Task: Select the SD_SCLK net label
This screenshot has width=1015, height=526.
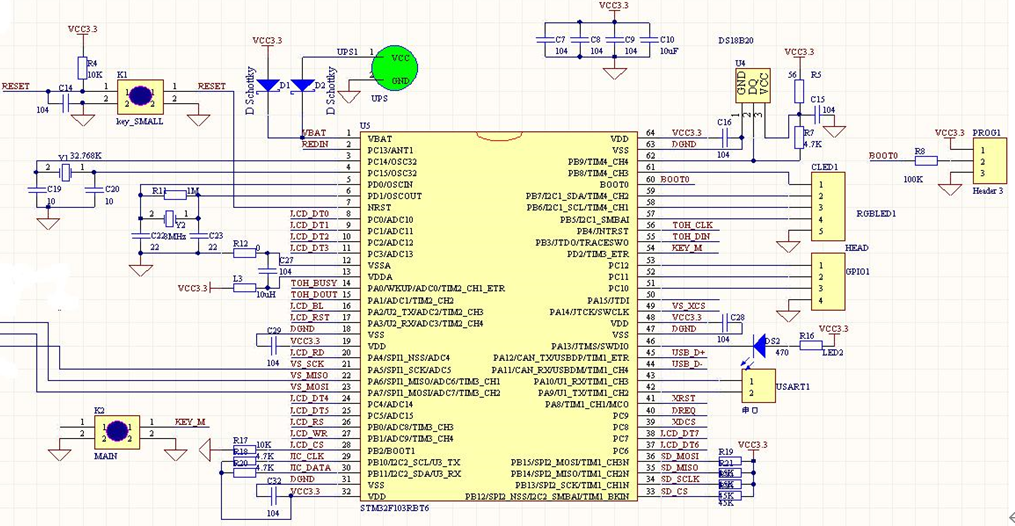Action: tap(680, 479)
